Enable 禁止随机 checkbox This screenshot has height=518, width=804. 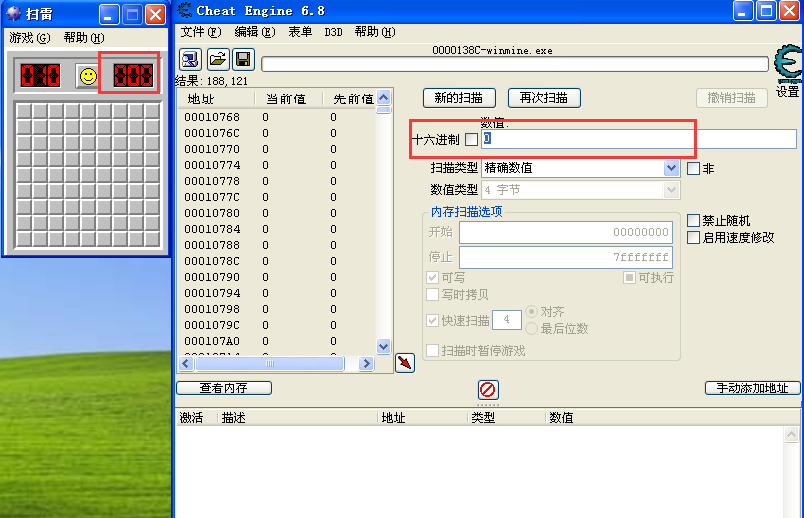tap(693, 221)
